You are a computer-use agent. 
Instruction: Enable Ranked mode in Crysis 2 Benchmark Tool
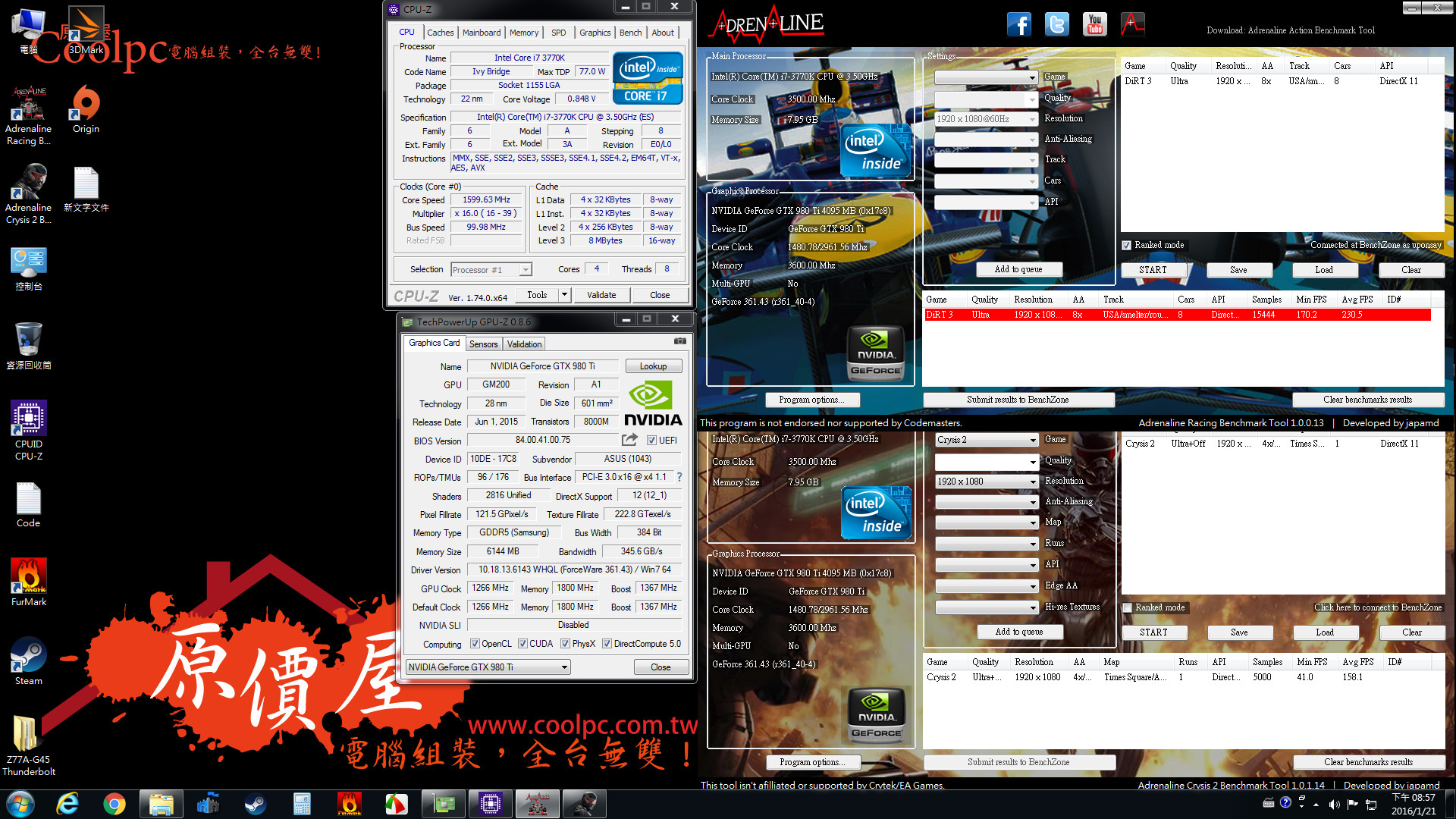[1128, 607]
